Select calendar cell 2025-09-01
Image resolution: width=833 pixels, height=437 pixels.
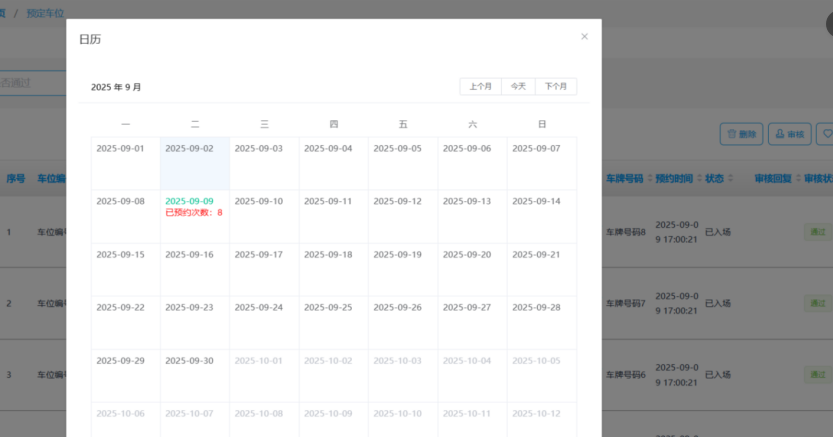pos(125,164)
